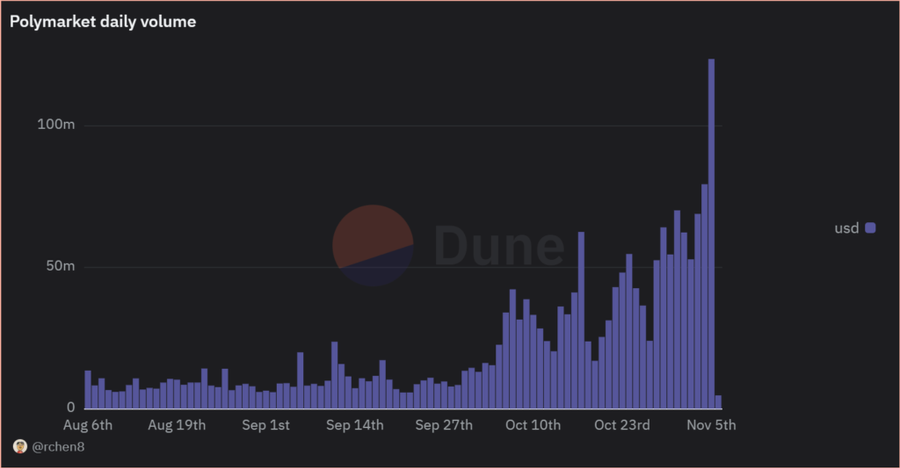Image resolution: width=900 pixels, height=468 pixels.
Task: Click the 50m y-axis label
Action: pos(60,266)
